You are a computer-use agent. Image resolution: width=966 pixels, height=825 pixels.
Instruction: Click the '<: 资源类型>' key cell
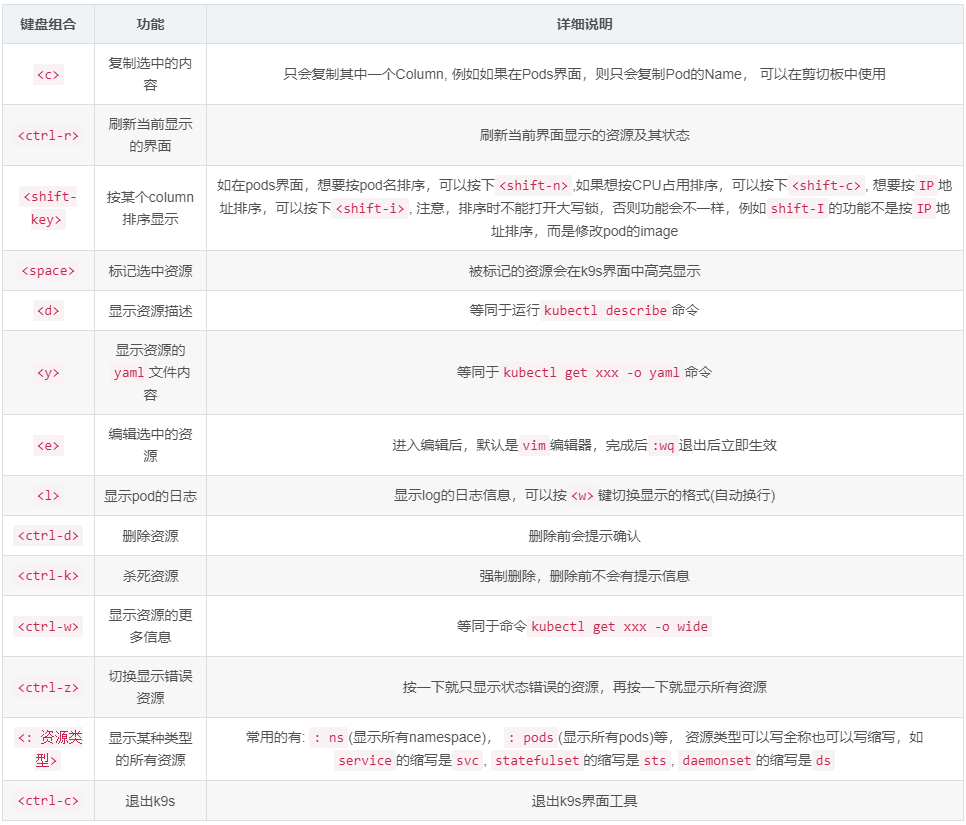(48, 749)
